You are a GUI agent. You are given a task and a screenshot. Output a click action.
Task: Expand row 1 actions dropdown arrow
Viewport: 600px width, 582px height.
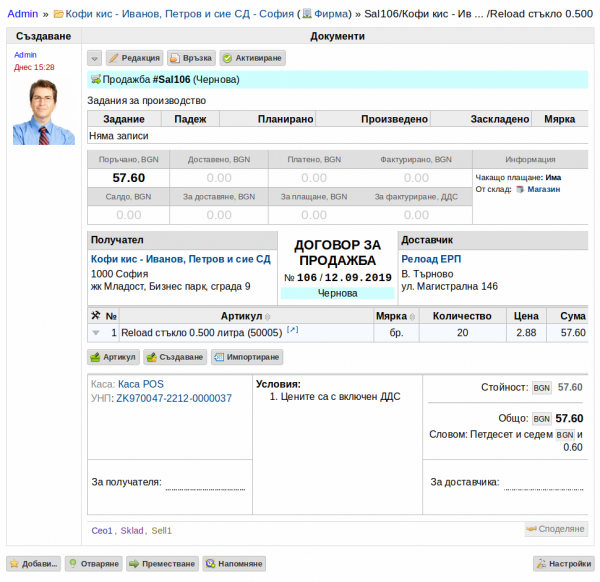[x=96, y=333]
